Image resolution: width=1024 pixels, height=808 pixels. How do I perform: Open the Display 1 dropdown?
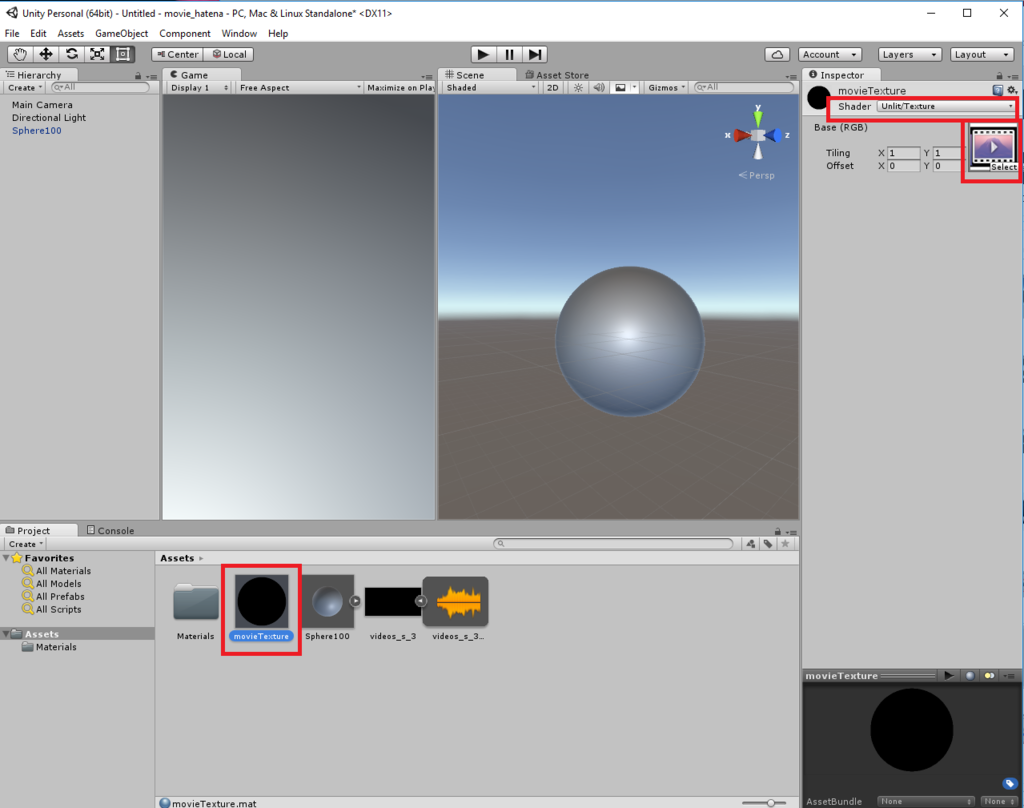[199, 88]
